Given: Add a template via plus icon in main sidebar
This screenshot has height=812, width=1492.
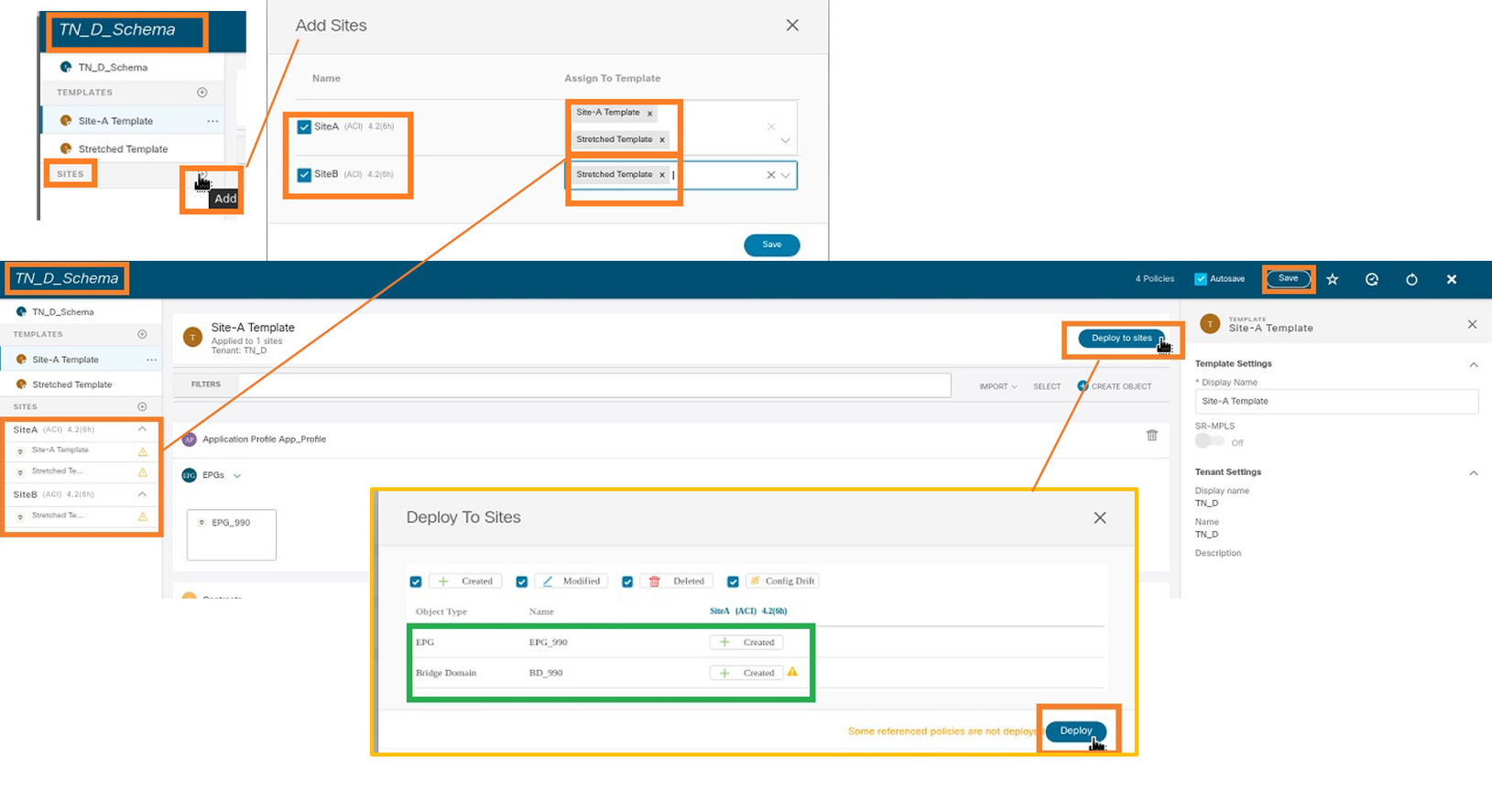Looking at the screenshot, I should [142, 334].
